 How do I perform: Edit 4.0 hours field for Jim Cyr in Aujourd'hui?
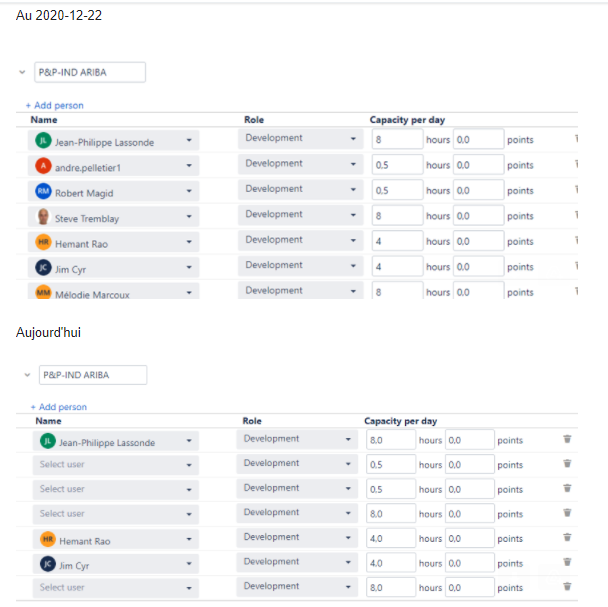click(391, 563)
